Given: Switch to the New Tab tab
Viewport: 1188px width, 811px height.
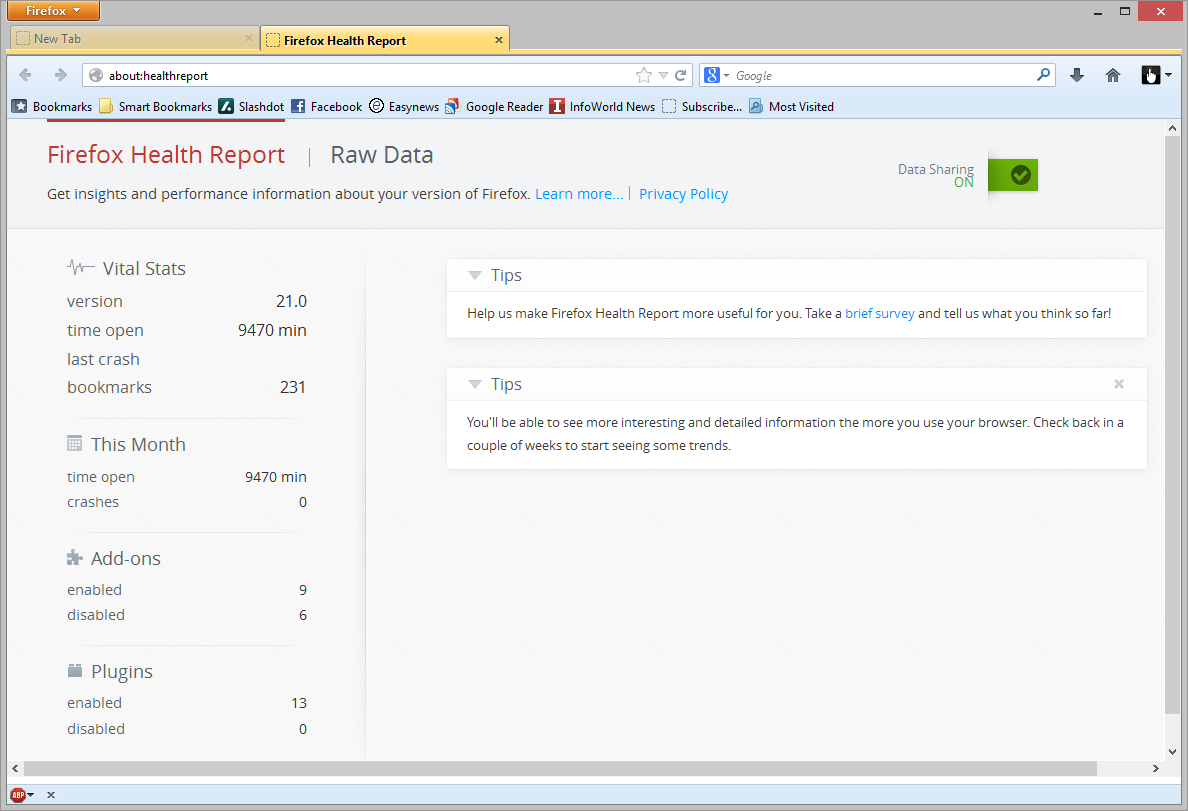Looking at the screenshot, I should [x=135, y=39].
